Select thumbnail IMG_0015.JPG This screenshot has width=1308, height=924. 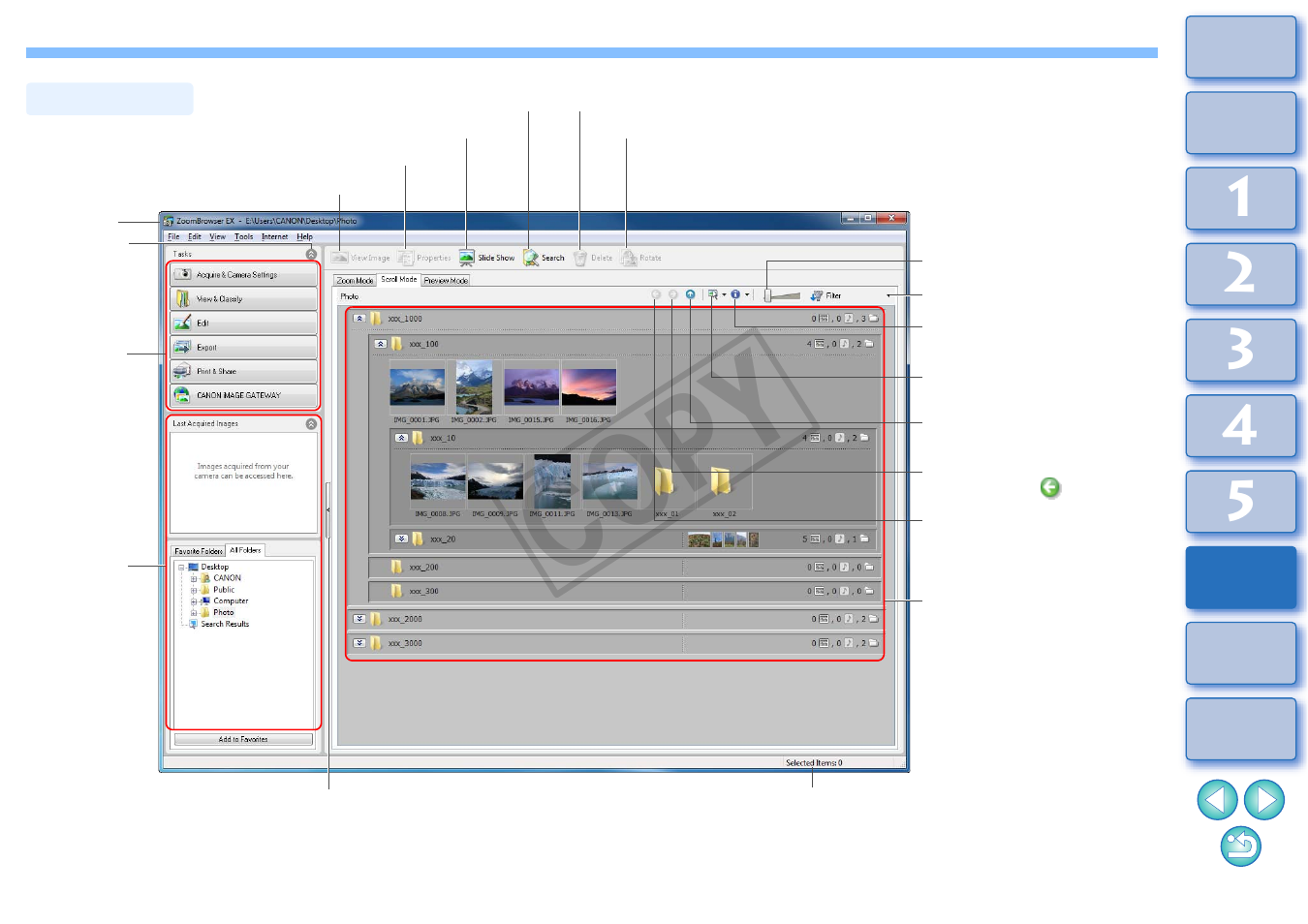pos(532,387)
